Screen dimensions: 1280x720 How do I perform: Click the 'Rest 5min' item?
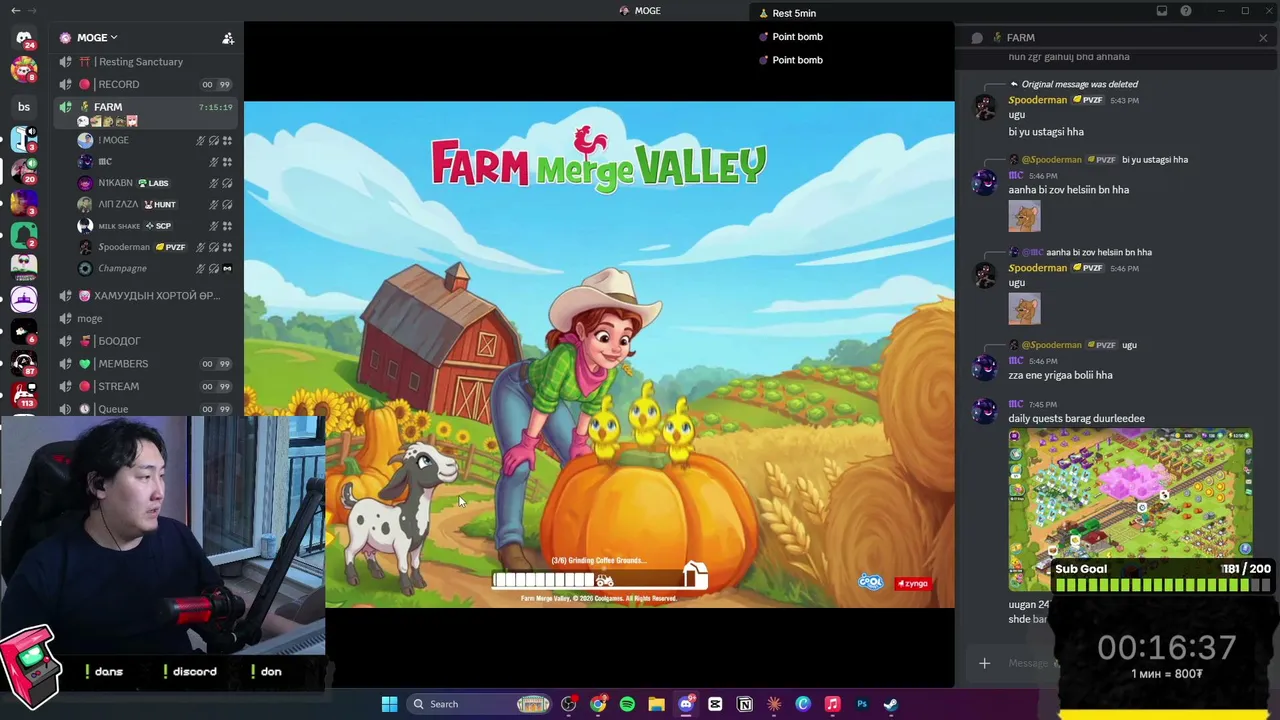[x=788, y=13]
